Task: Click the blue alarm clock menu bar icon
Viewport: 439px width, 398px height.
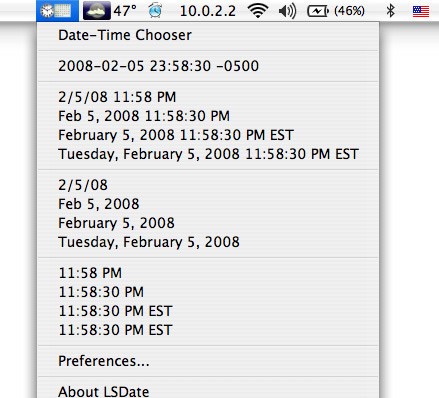Action: click(155, 11)
